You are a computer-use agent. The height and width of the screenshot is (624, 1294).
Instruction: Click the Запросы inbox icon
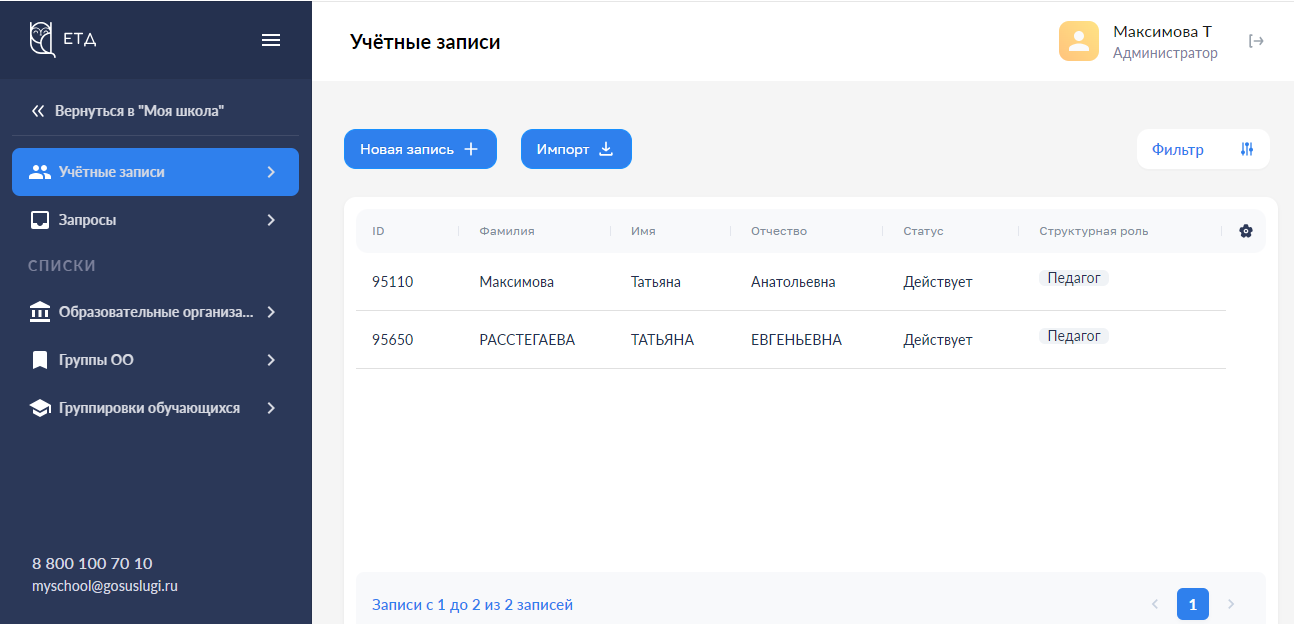40,220
